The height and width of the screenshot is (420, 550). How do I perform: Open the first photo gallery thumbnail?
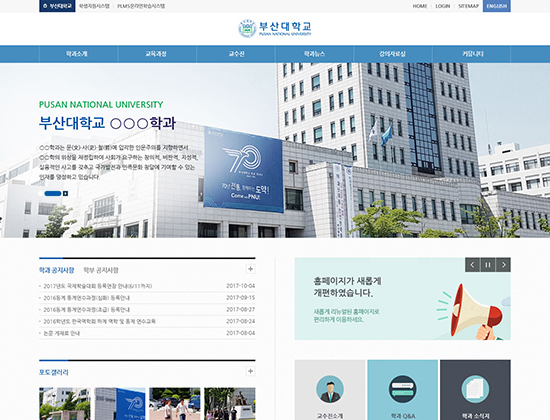(x=65, y=404)
